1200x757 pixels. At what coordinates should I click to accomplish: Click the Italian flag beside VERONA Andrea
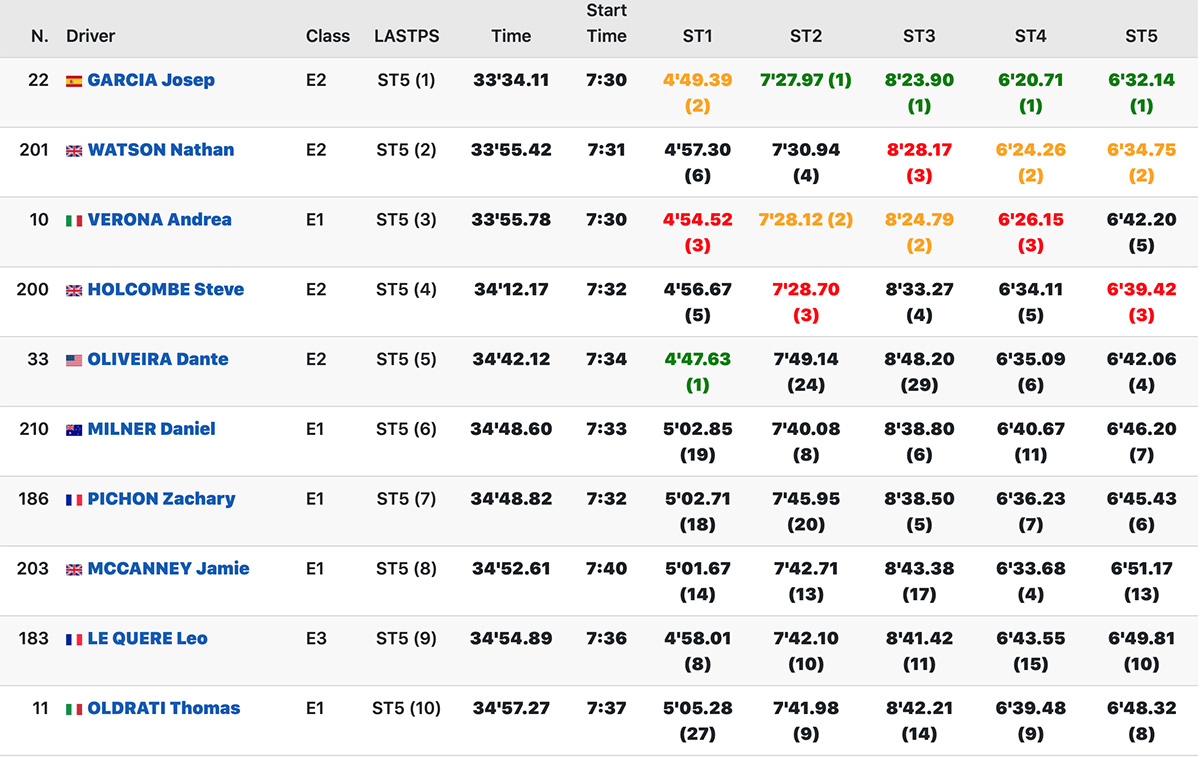point(74,221)
